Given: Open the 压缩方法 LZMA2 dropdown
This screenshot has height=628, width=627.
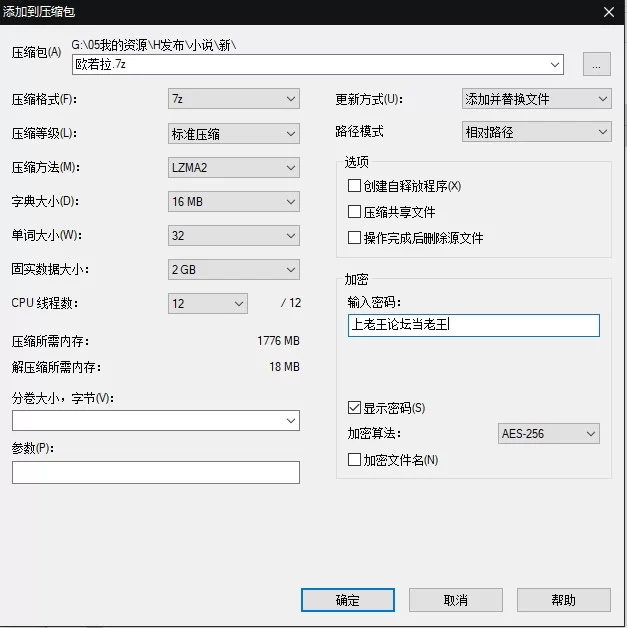Looking at the screenshot, I should pyautogui.click(x=234, y=167).
